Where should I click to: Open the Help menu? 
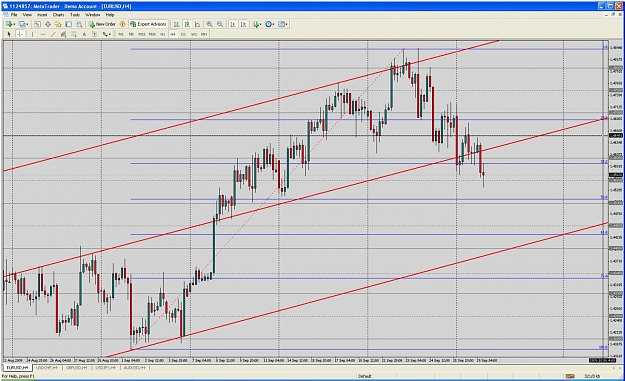(110, 15)
